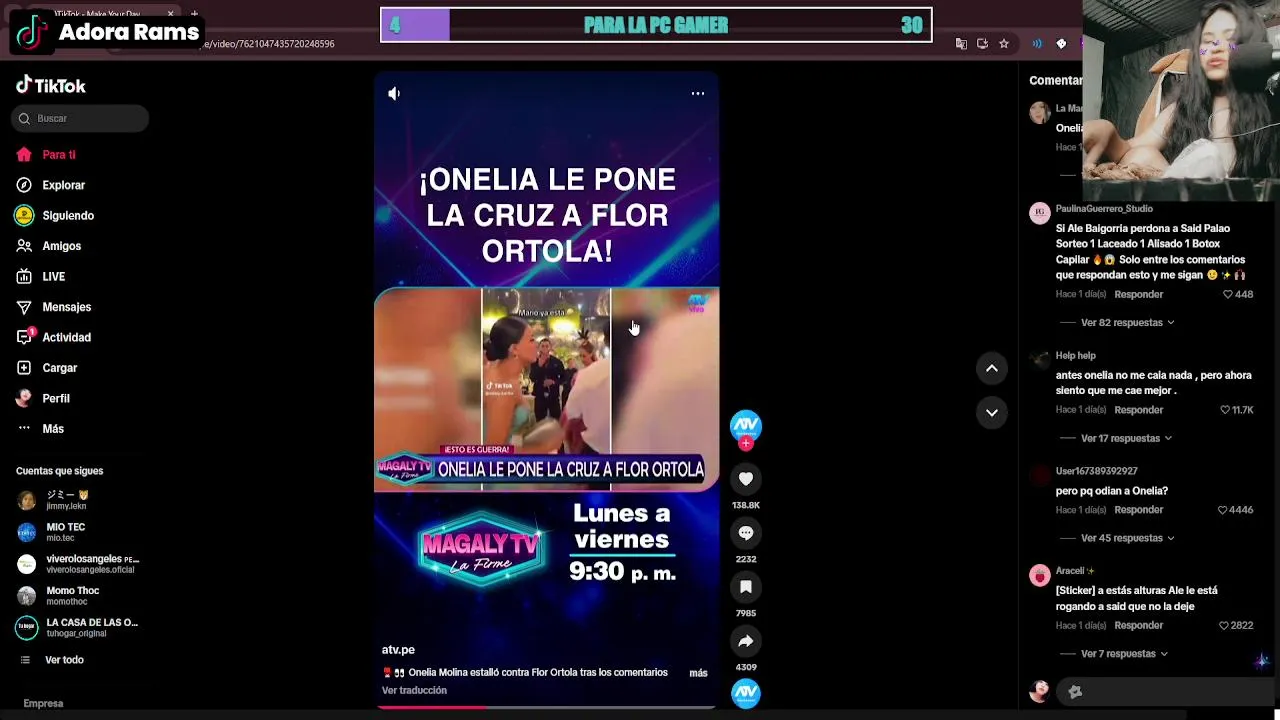The image size is (1280, 720).
Task: Expand video description with más
Action: pyautogui.click(x=698, y=673)
